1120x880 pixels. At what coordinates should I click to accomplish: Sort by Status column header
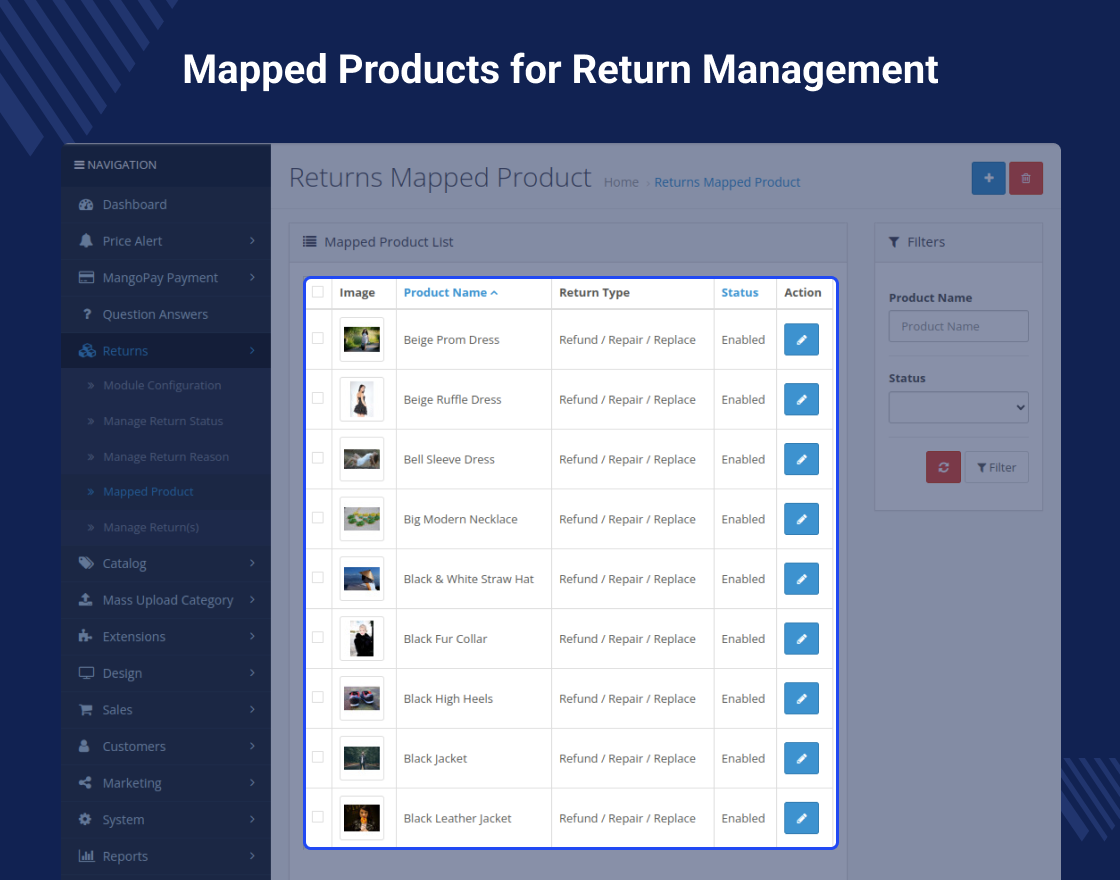740,293
